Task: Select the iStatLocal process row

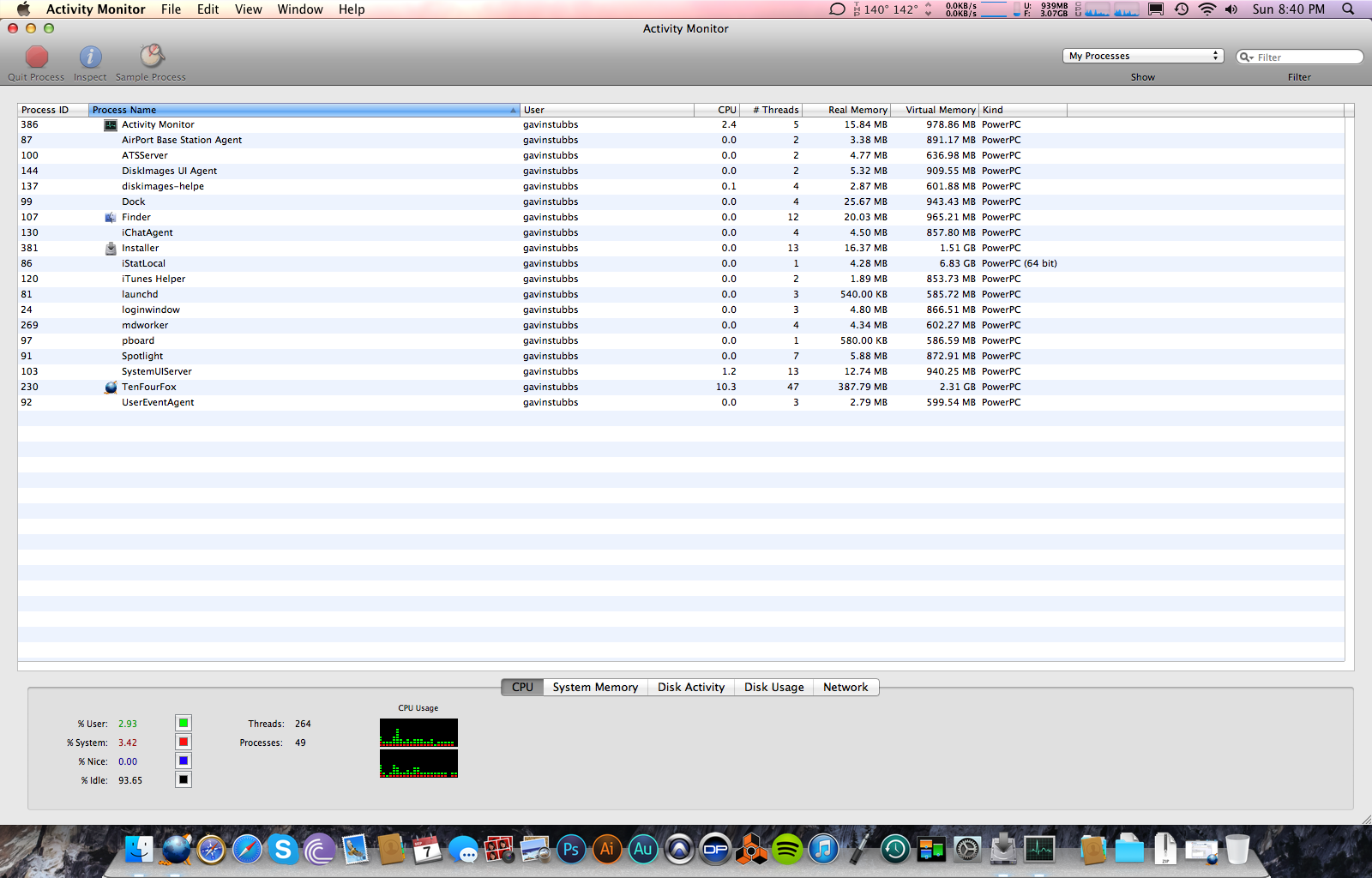Action: [x=681, y=264]
